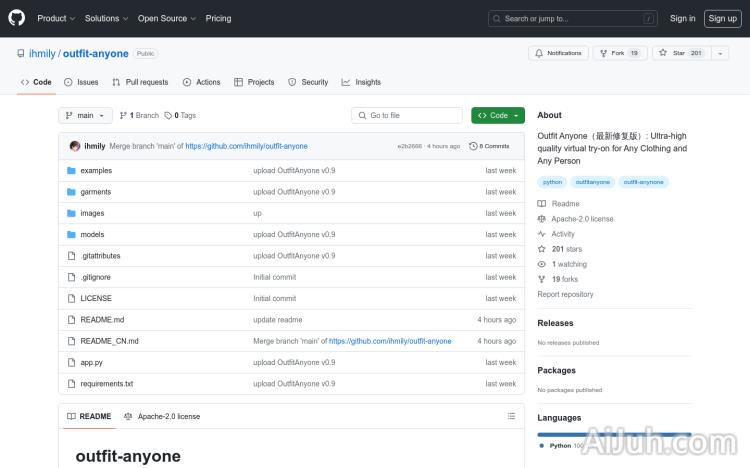Click the Go to file search field
Screen dimensions: 750x468
click(407, 116)
